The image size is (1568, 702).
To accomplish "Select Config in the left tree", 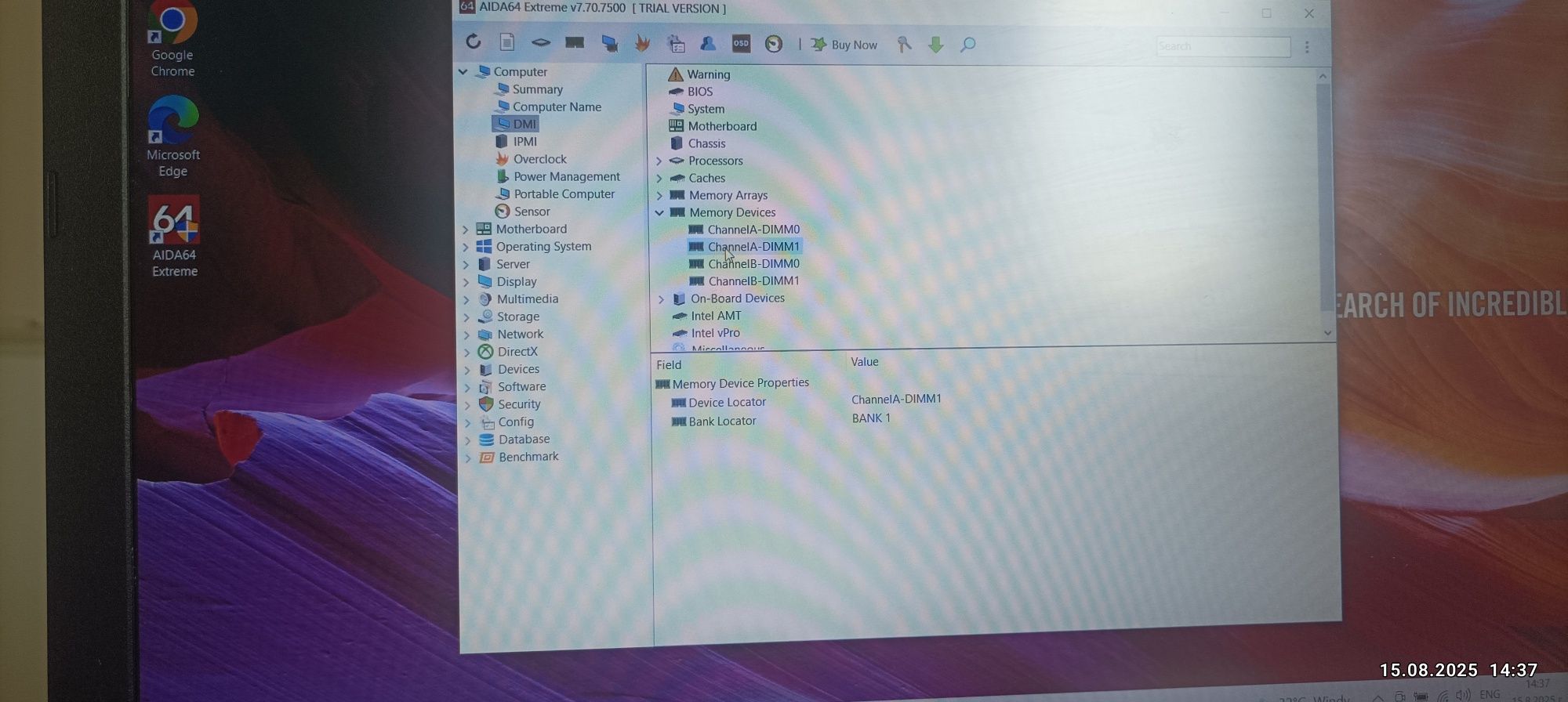I will coord(516,422).
